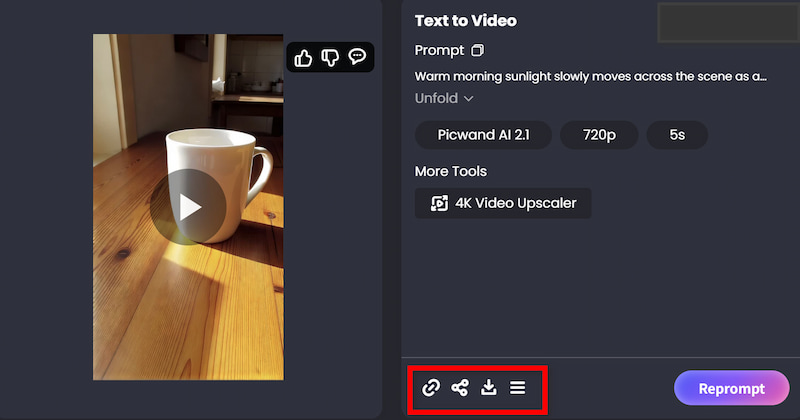Click the 5s duration chip
Viewport: 800px width, 420px height.
677,135
